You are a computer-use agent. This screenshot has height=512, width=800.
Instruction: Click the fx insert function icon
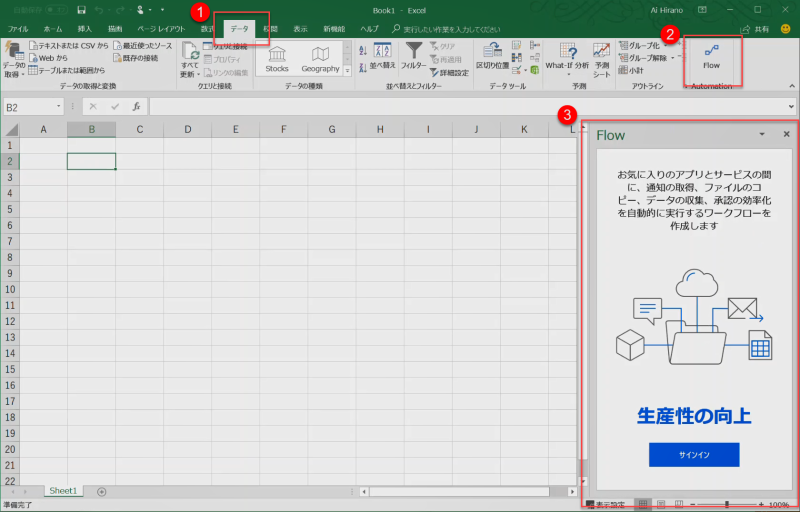click(136, 107)
